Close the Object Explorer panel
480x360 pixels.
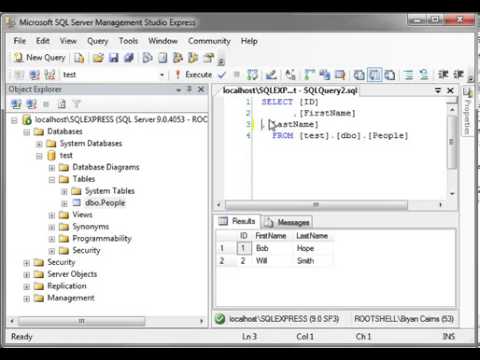pos(201,89)
